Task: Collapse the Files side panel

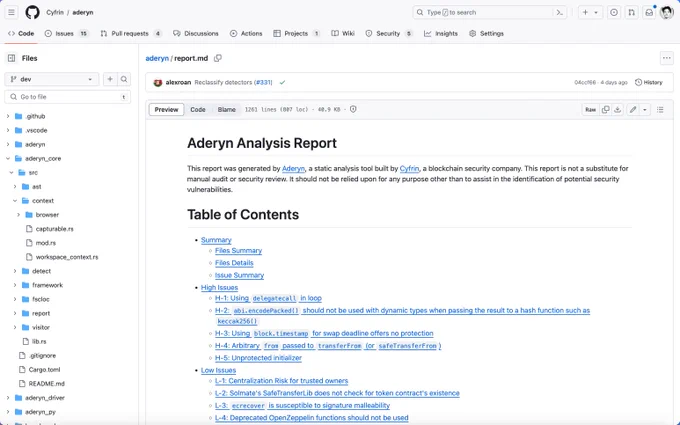Action: (x=12, y=58)
